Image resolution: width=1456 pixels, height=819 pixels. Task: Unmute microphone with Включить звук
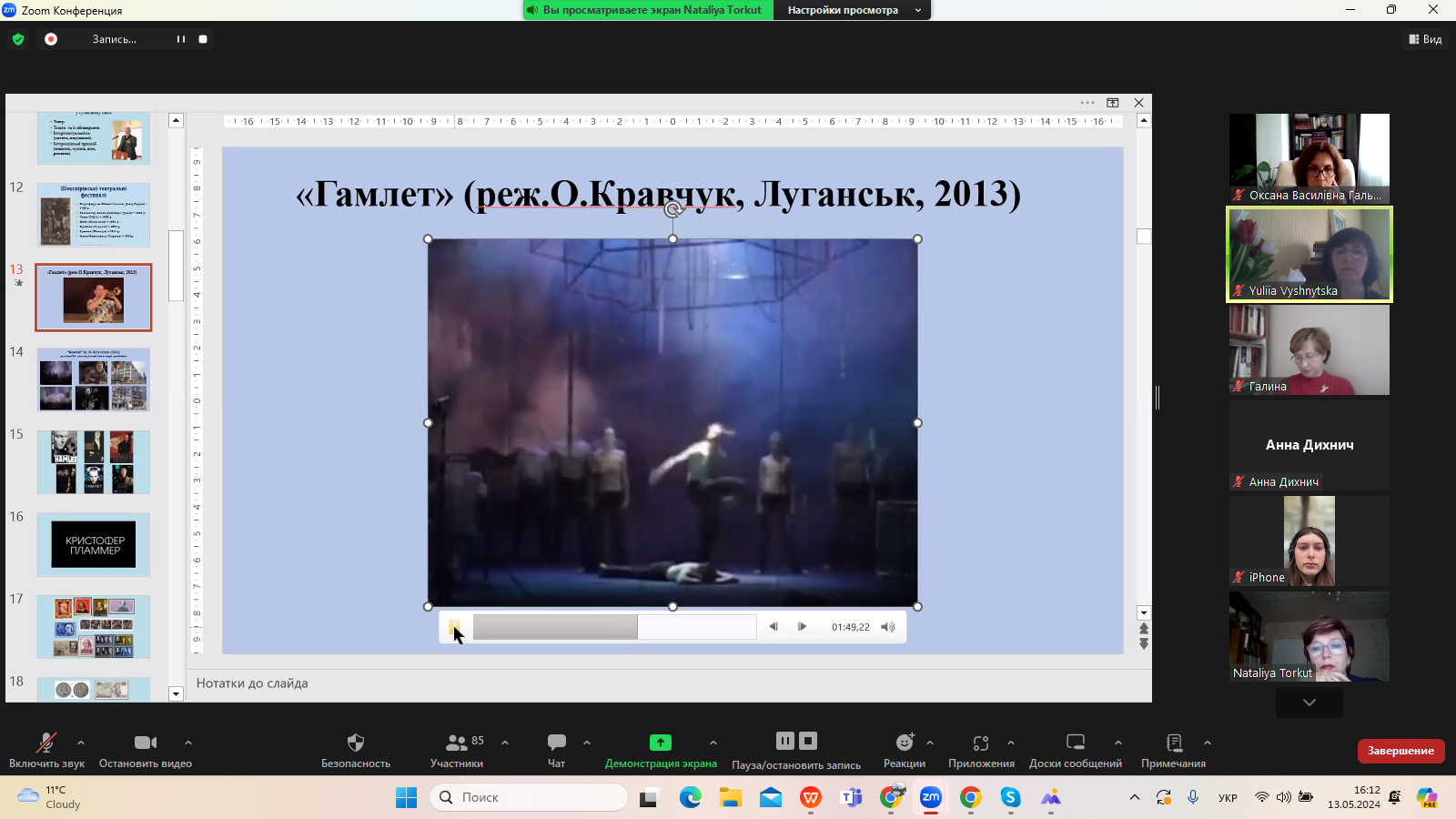(x=45, y=743)
